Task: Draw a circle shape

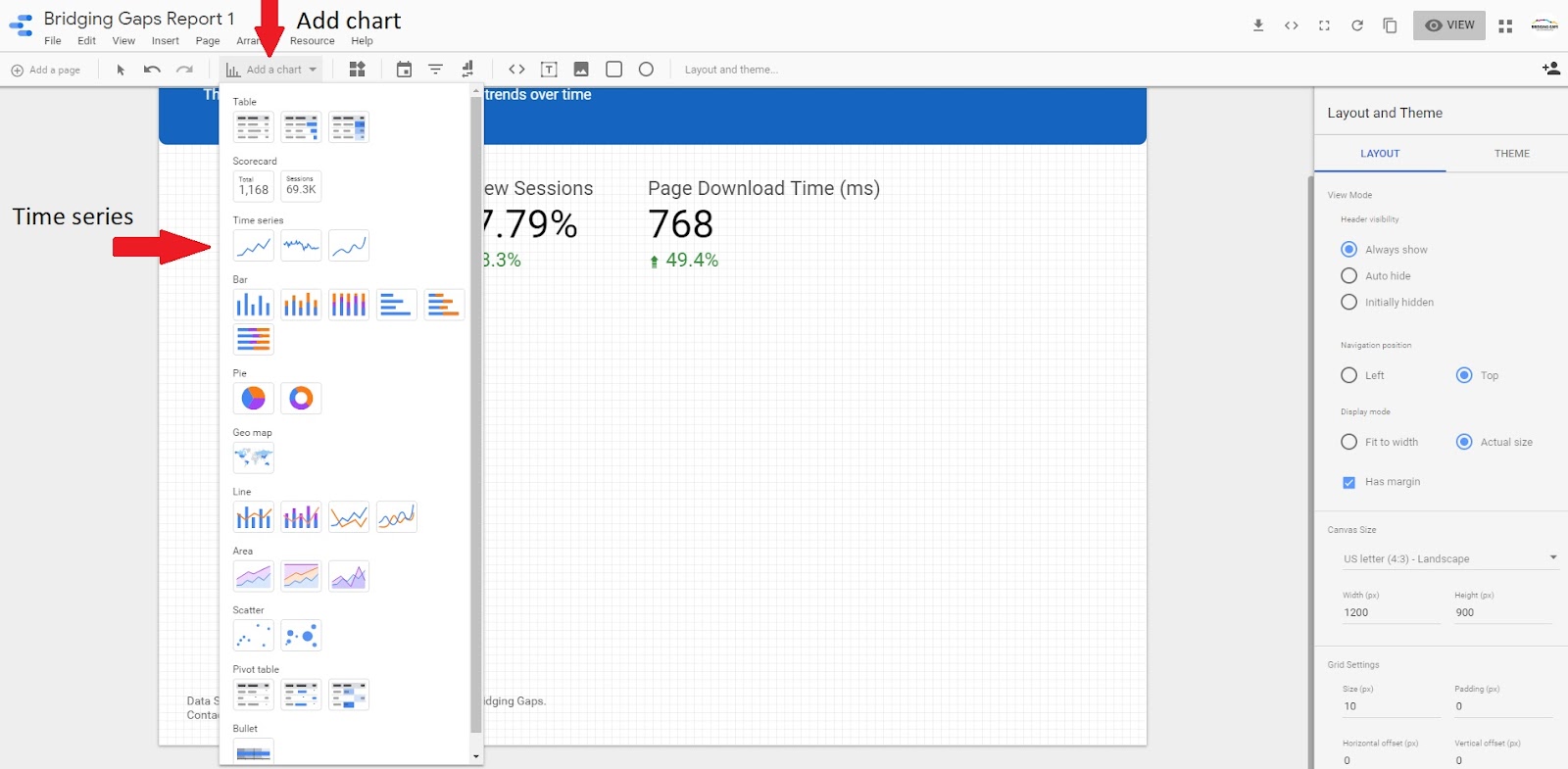Action: click(646, 70)
